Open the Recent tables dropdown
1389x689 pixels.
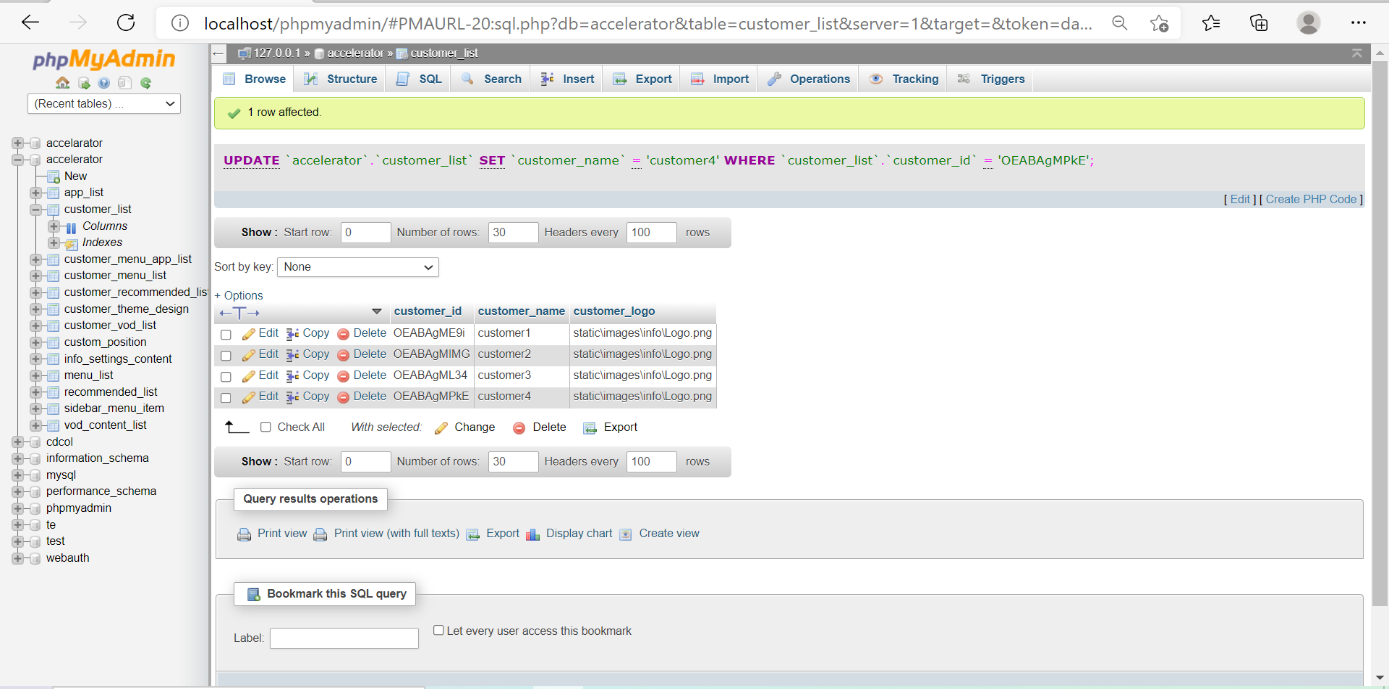104,104
